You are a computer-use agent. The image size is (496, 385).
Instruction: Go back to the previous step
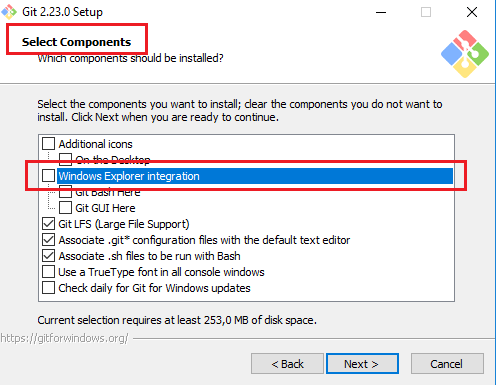pyautogui.click(x=287, y=364)
